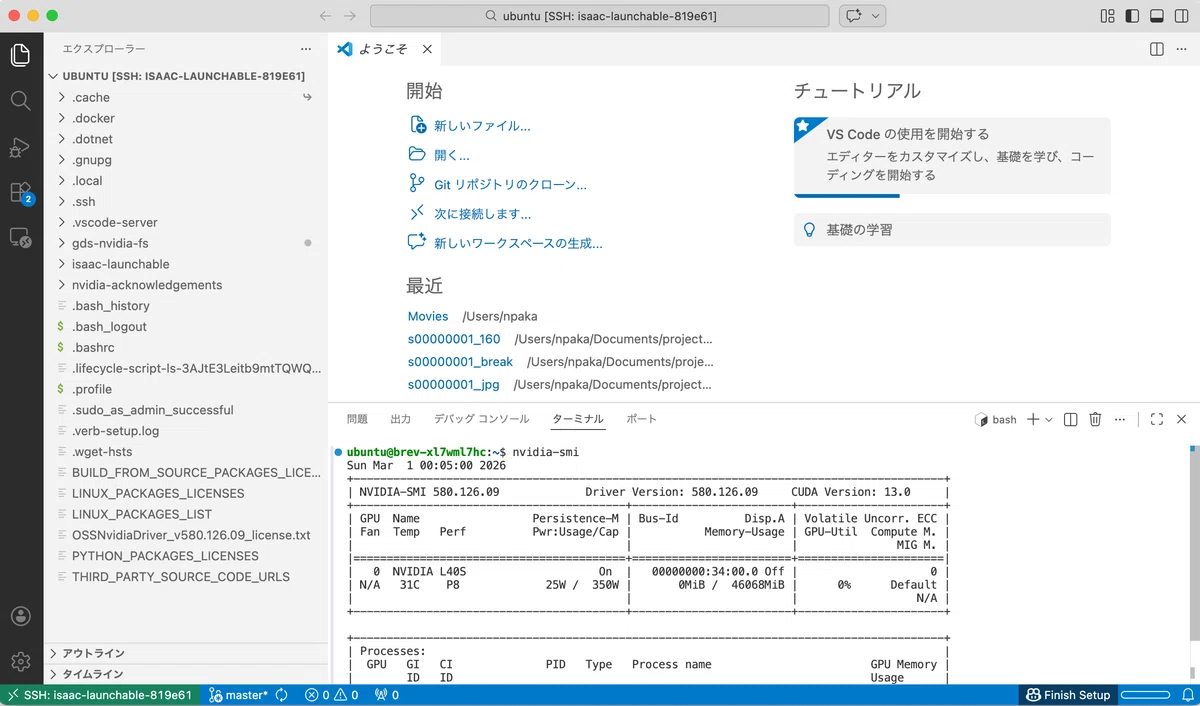This screenshot has height=706, width=1200.
Task: Click Finish Setup in status bar
Action: pos(1067,695)
